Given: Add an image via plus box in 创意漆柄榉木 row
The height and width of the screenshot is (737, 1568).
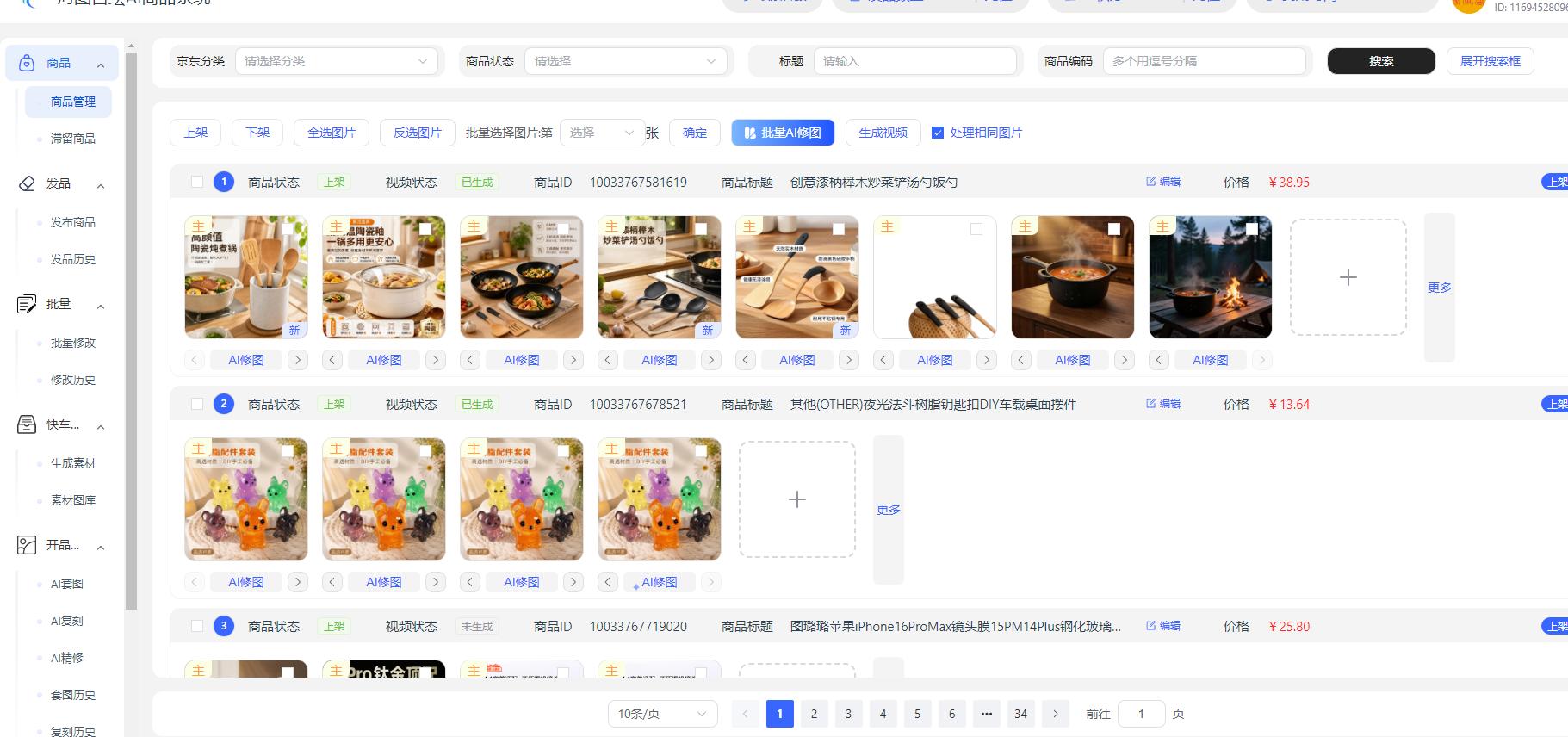Looking at the screenshot, I should pyautogui.click(x=1348, y=277).
